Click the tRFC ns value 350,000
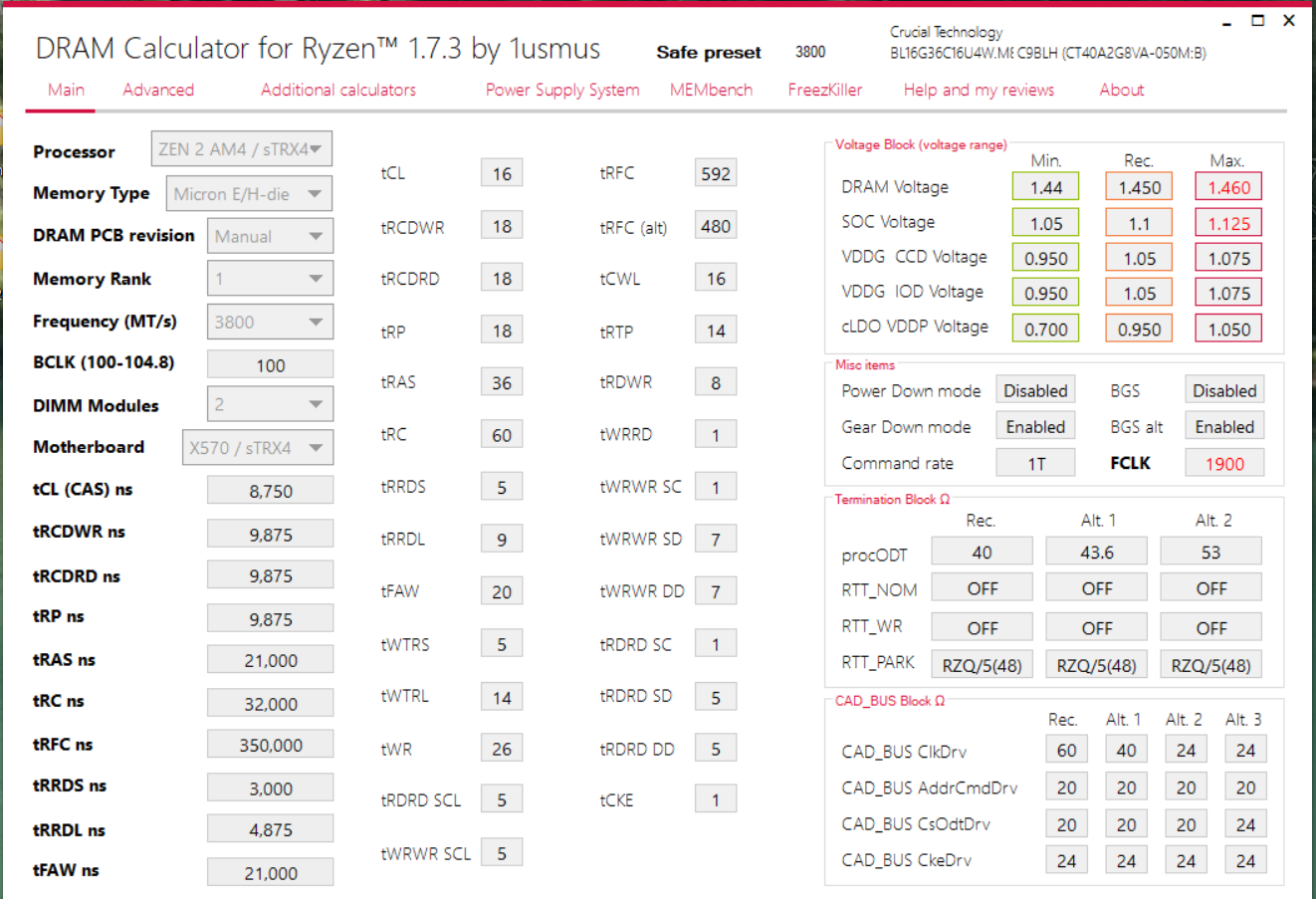 (270, 745)
